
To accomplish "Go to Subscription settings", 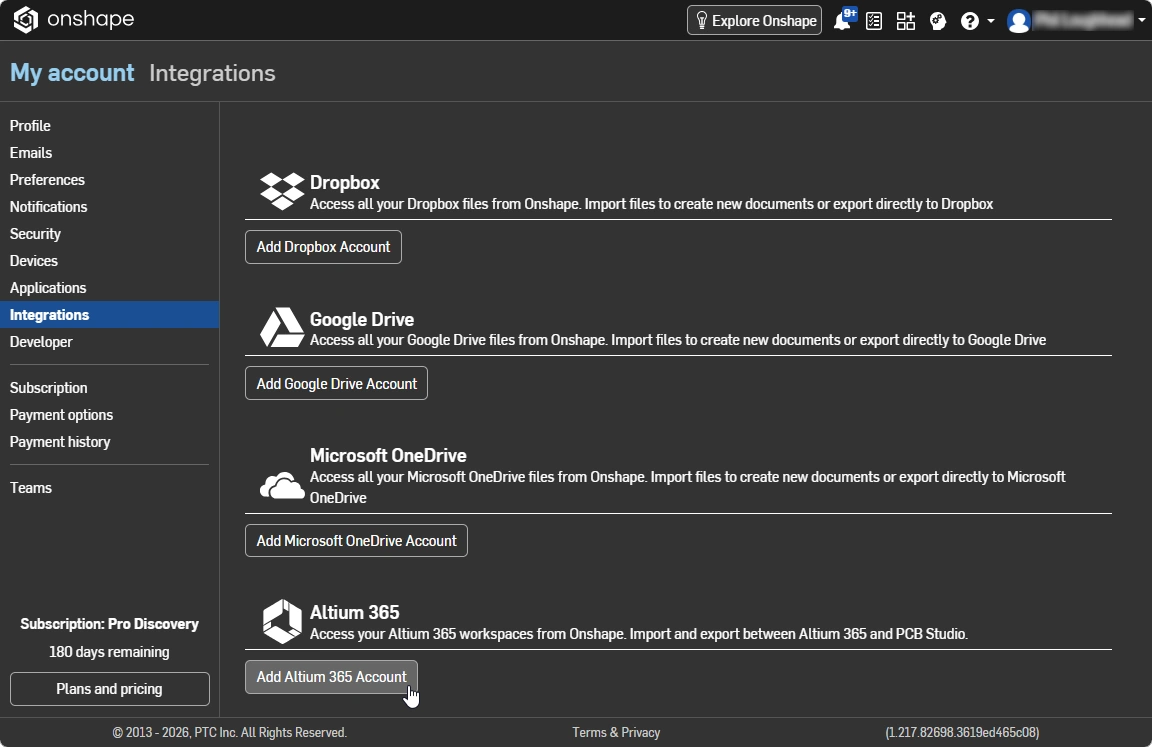I will point(48,388).
